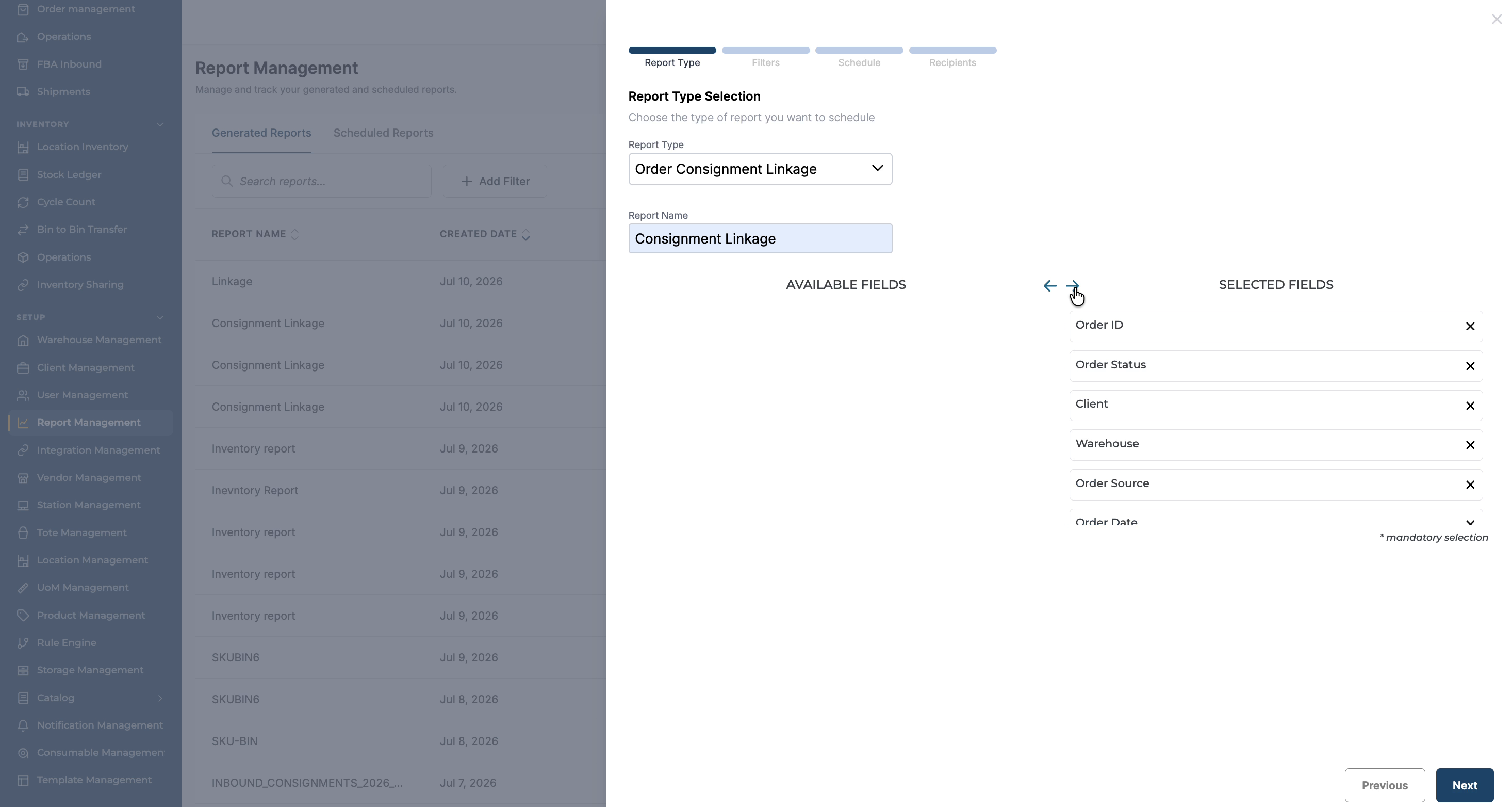Remove Order Source selected field
This screenshot has width=1512, height=807.
1470,485
